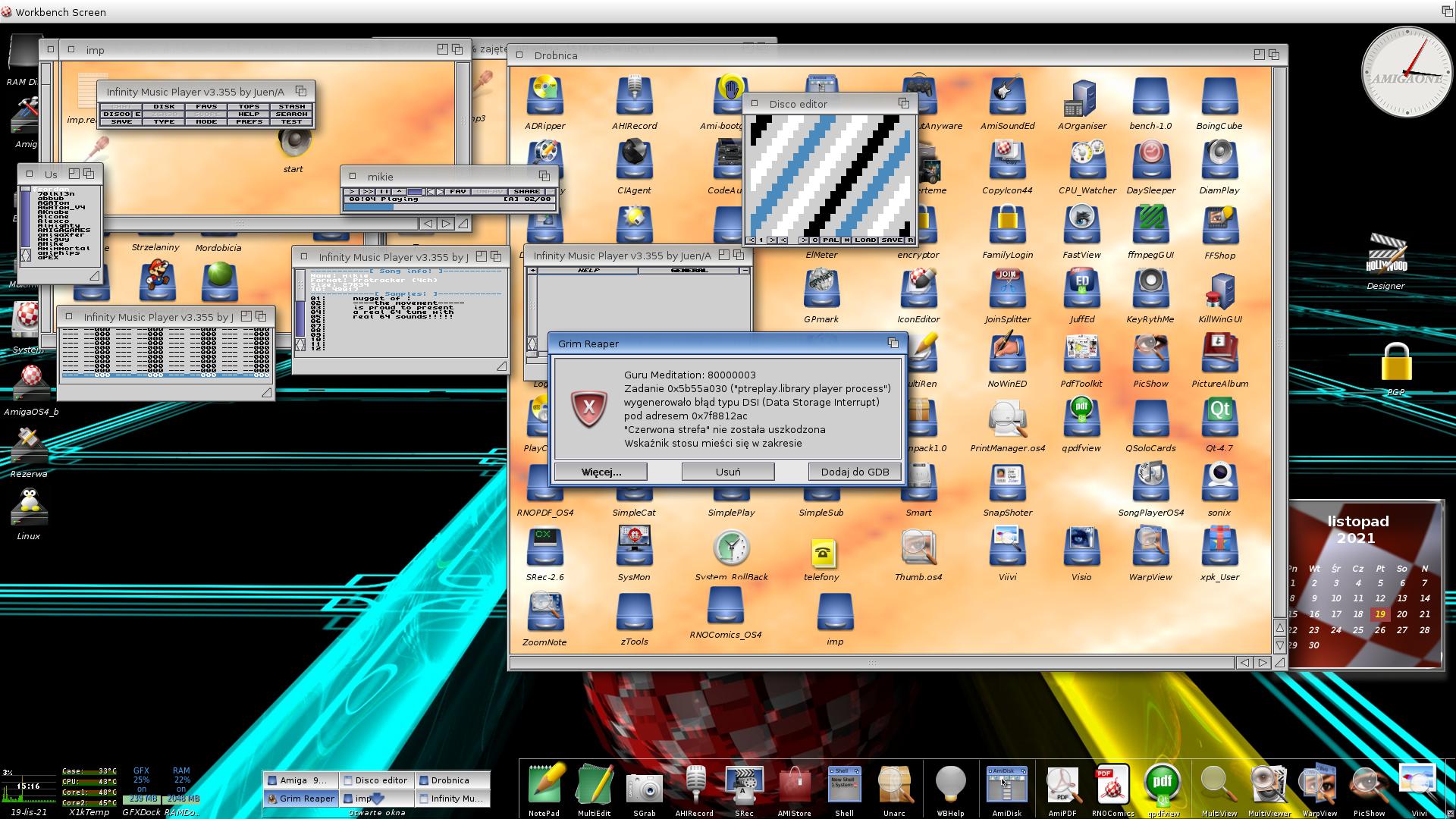Image resolution: width=1456 pixels, height=819 pixels.
Task: Open the AHIRecord icon in Drobnica
Action: pos(634,96)
